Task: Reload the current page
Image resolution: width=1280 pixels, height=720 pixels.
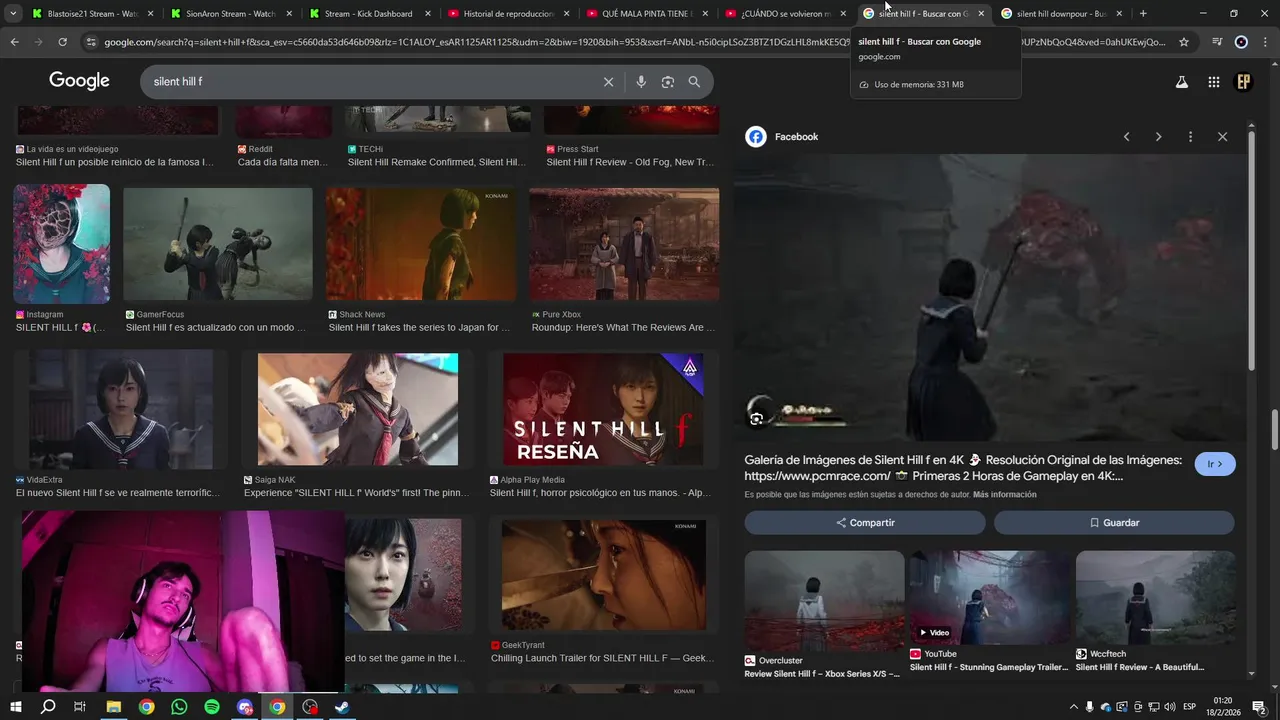Action: pos(62,42)
